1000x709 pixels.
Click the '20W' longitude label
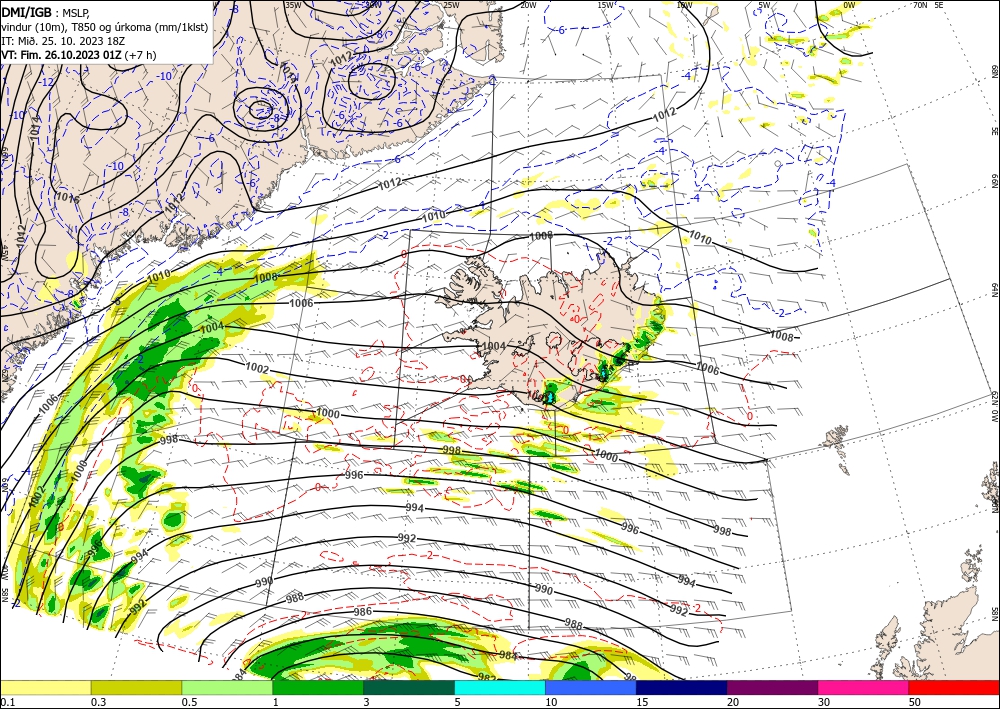pyautogui.click(x=528, y=5)
